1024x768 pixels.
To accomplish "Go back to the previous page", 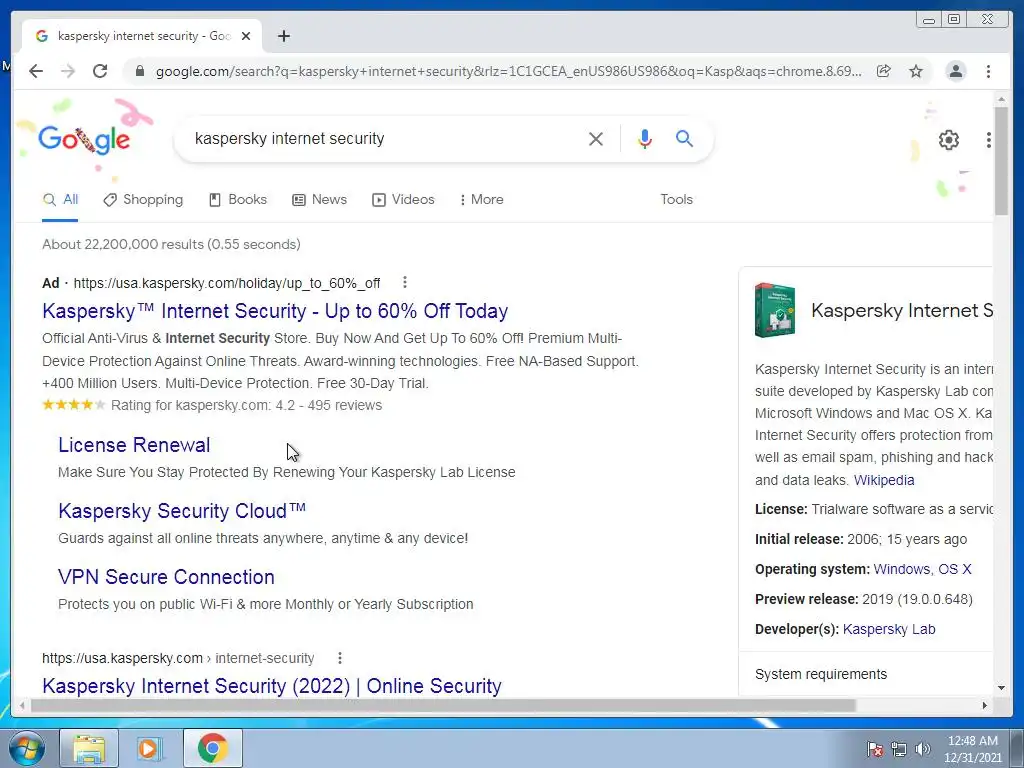I will point(36,71).
